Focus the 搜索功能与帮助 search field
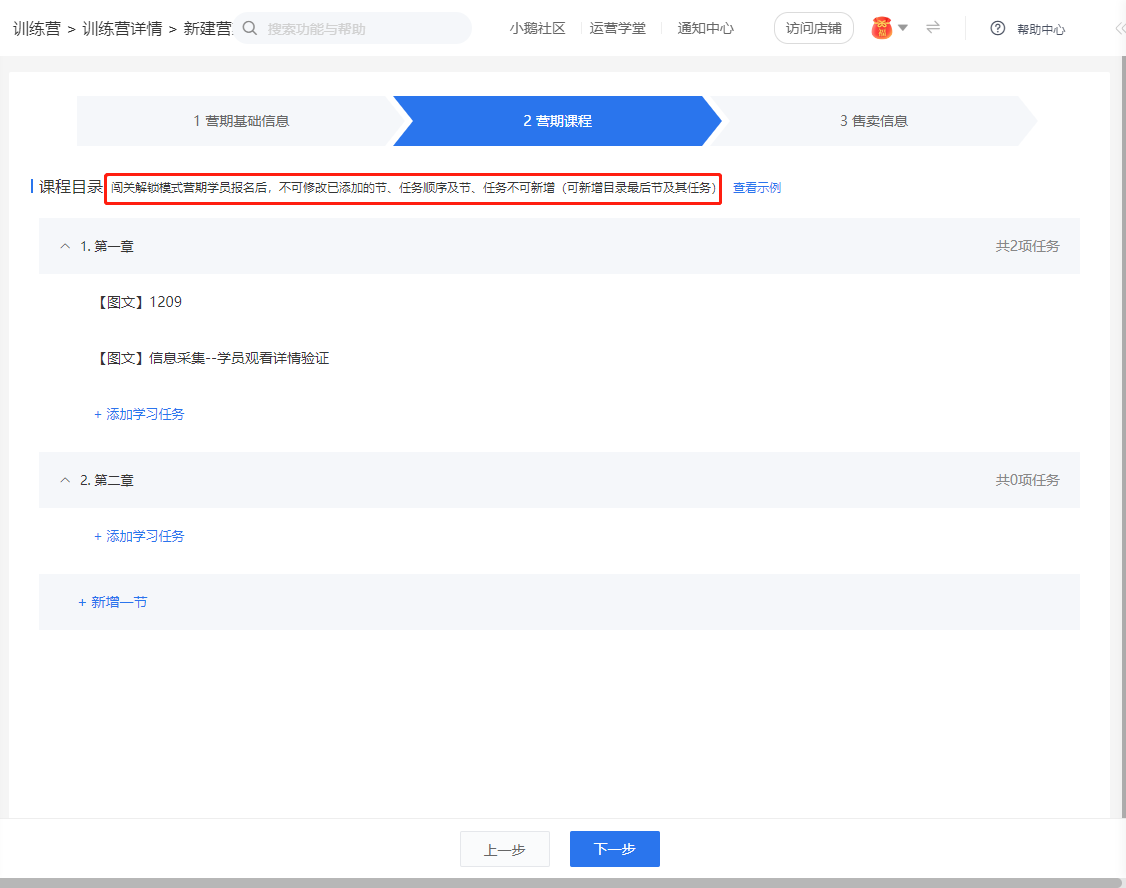Image resolution: width=1126 pixels, height=888 pixels. 353,29
